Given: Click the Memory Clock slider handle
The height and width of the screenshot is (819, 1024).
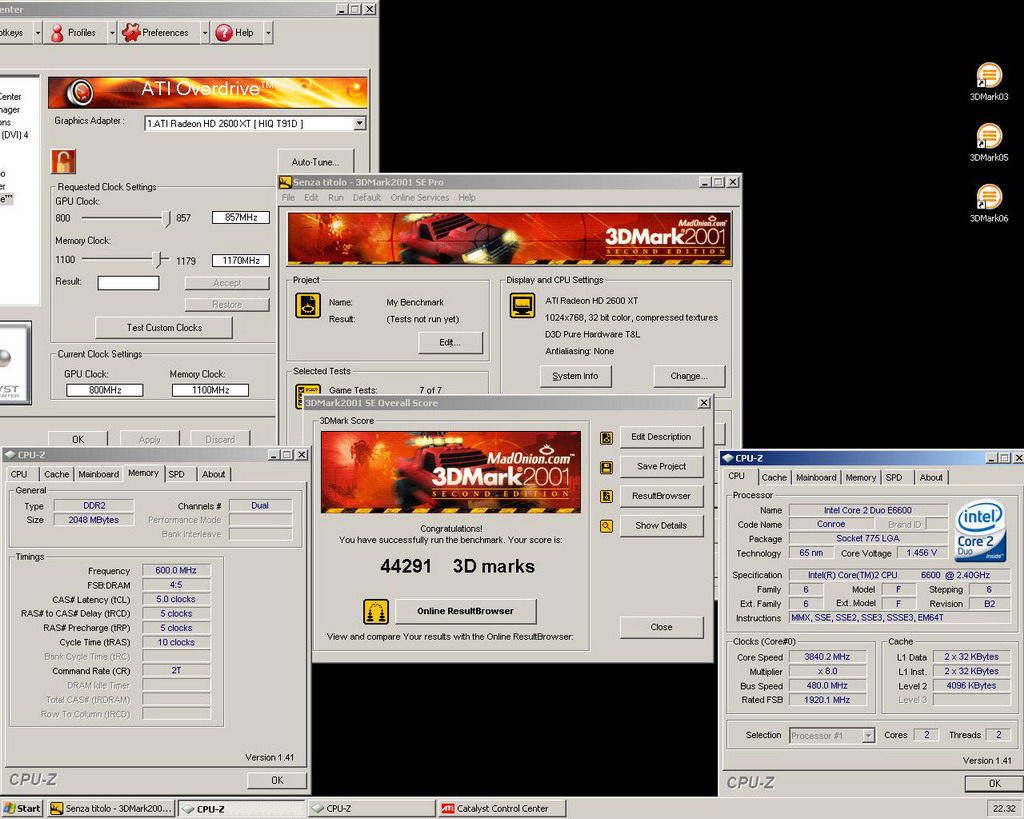Looking at the screenshot, I should (x=157, y=260).
